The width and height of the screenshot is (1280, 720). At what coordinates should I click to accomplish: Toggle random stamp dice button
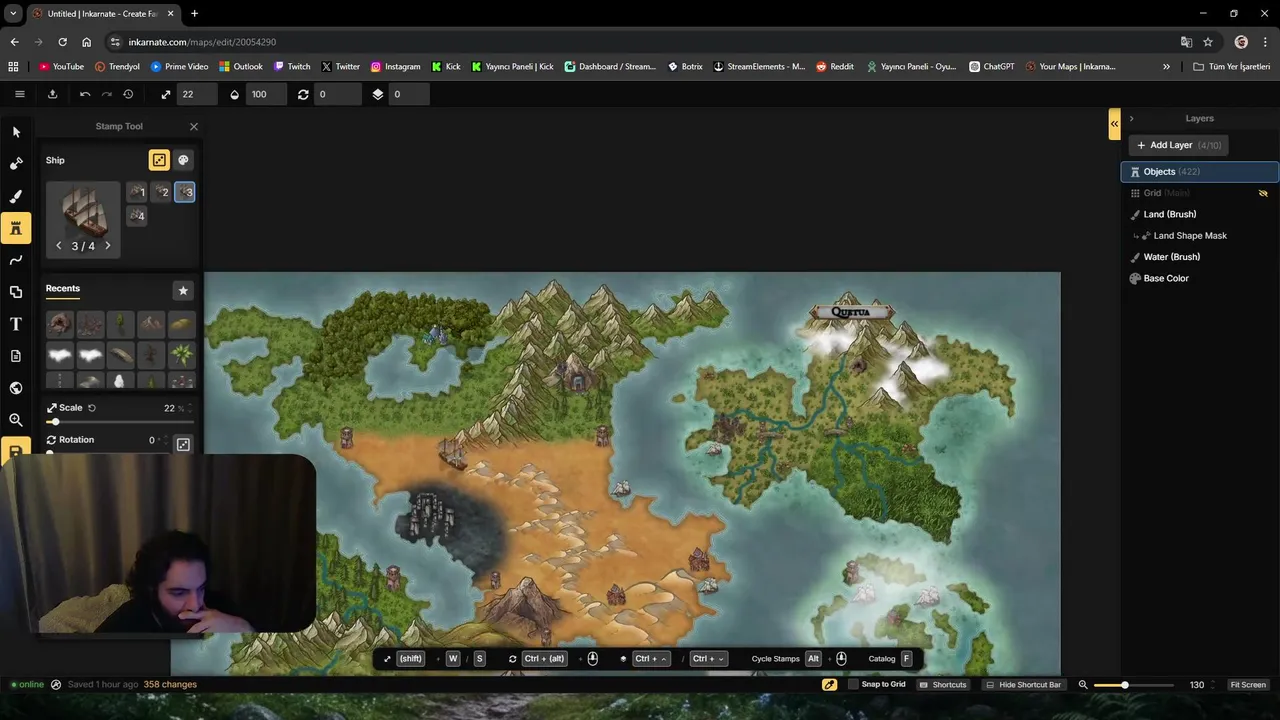point(159,160)
